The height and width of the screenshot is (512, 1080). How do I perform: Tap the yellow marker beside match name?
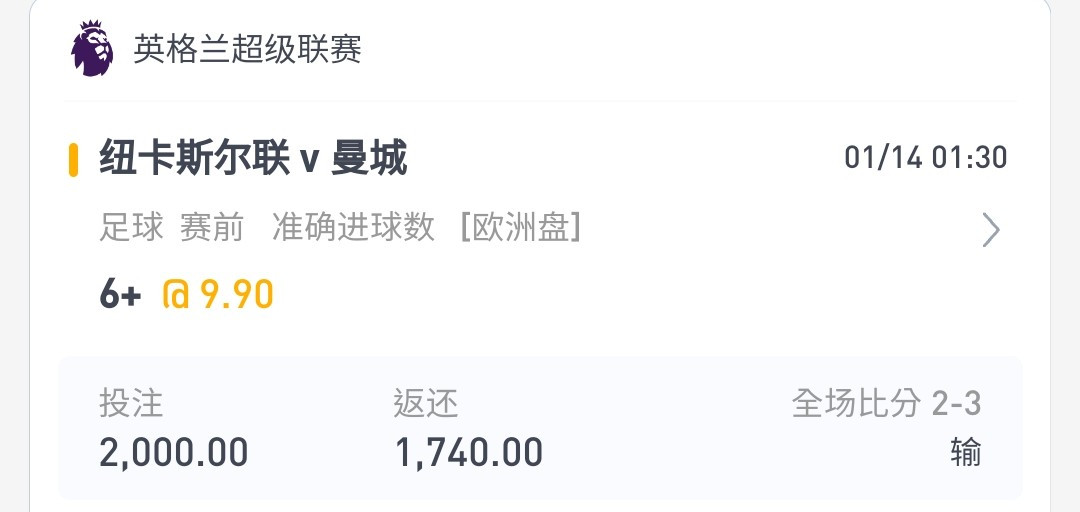pyautogui.click(x=73, y=160)
